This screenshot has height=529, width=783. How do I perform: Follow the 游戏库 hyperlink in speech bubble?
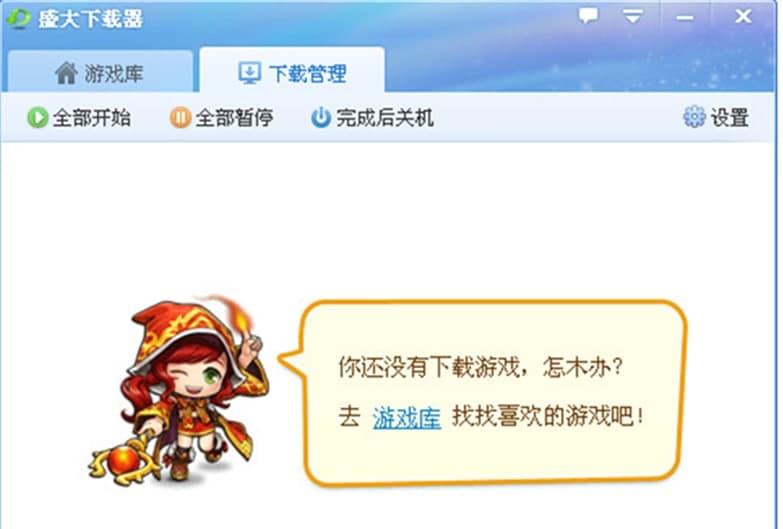406,418
